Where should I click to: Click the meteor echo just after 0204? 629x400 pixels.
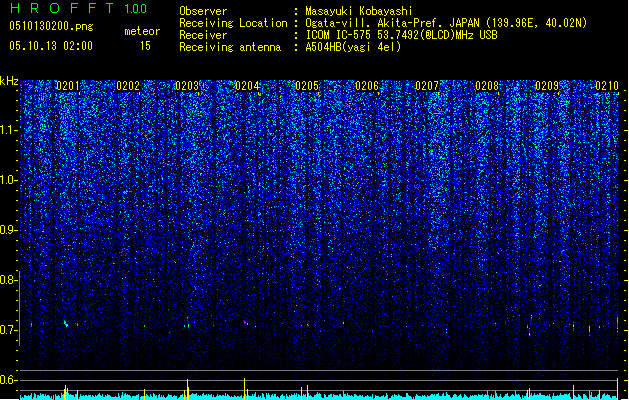[x=245, y=322]
